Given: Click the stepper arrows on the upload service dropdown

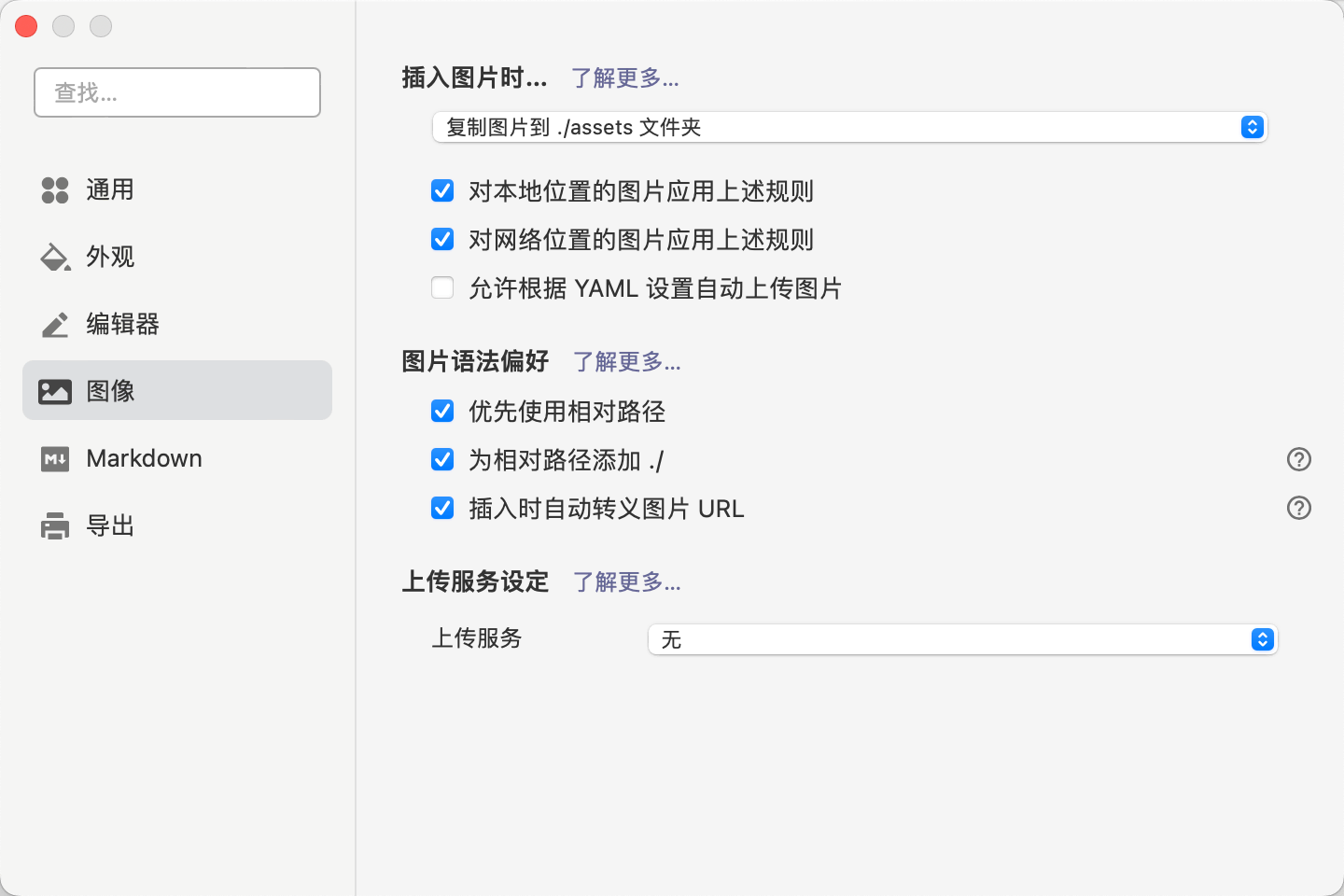Looking at the screenshot, I should (1263, 639).
